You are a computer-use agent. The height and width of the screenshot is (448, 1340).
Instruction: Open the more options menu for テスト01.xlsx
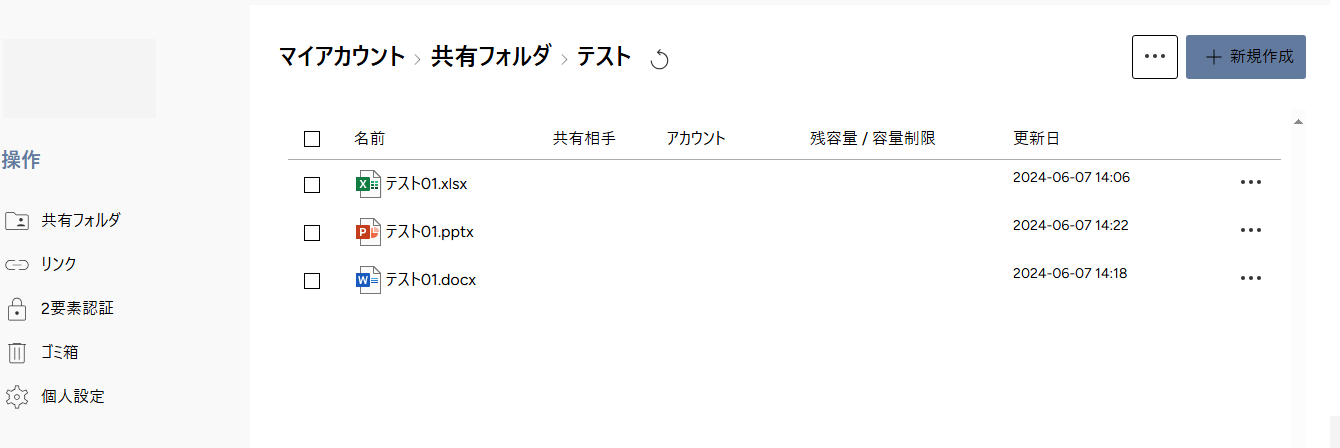click(1250, 182)
